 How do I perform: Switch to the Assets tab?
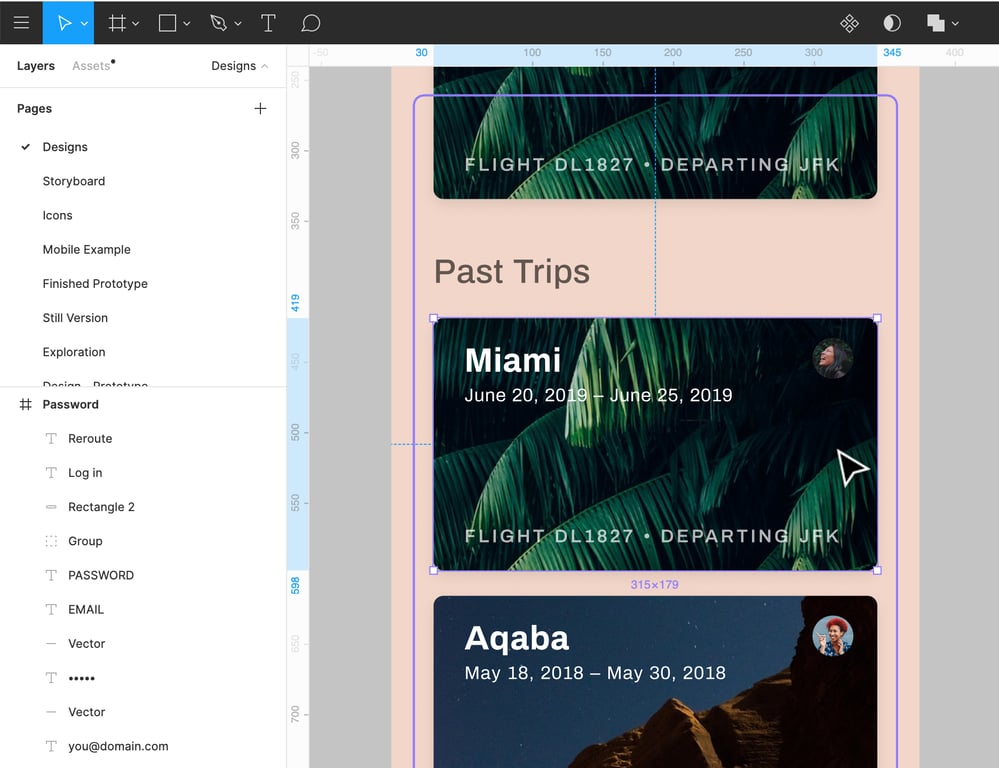[91, 66]
